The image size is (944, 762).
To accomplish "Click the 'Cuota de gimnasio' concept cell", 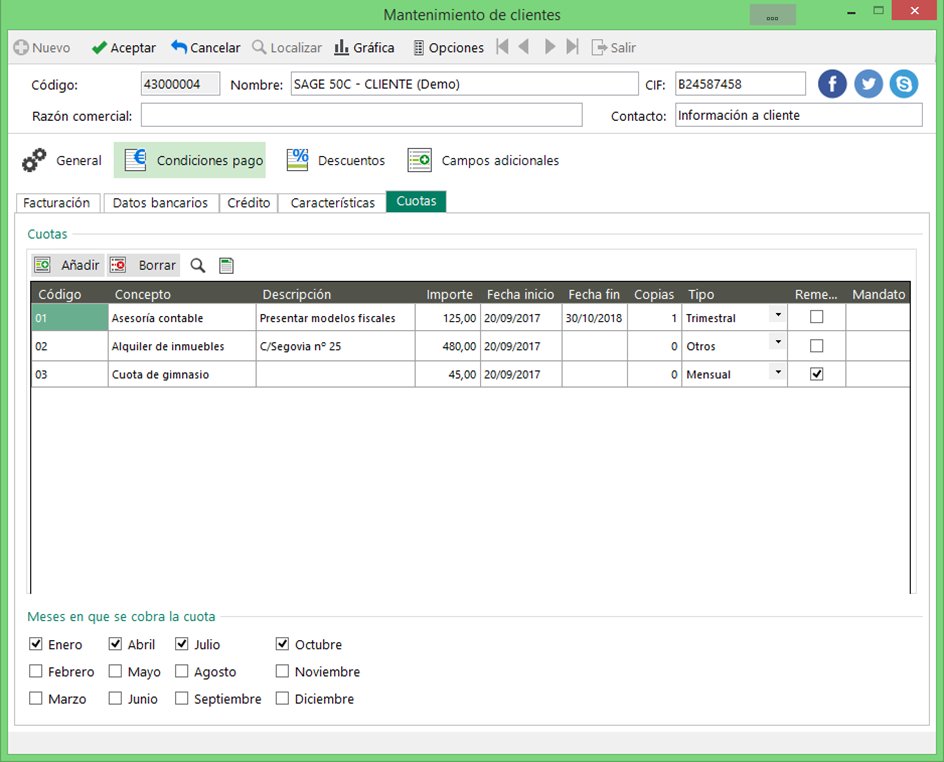I will click(182, 374).
